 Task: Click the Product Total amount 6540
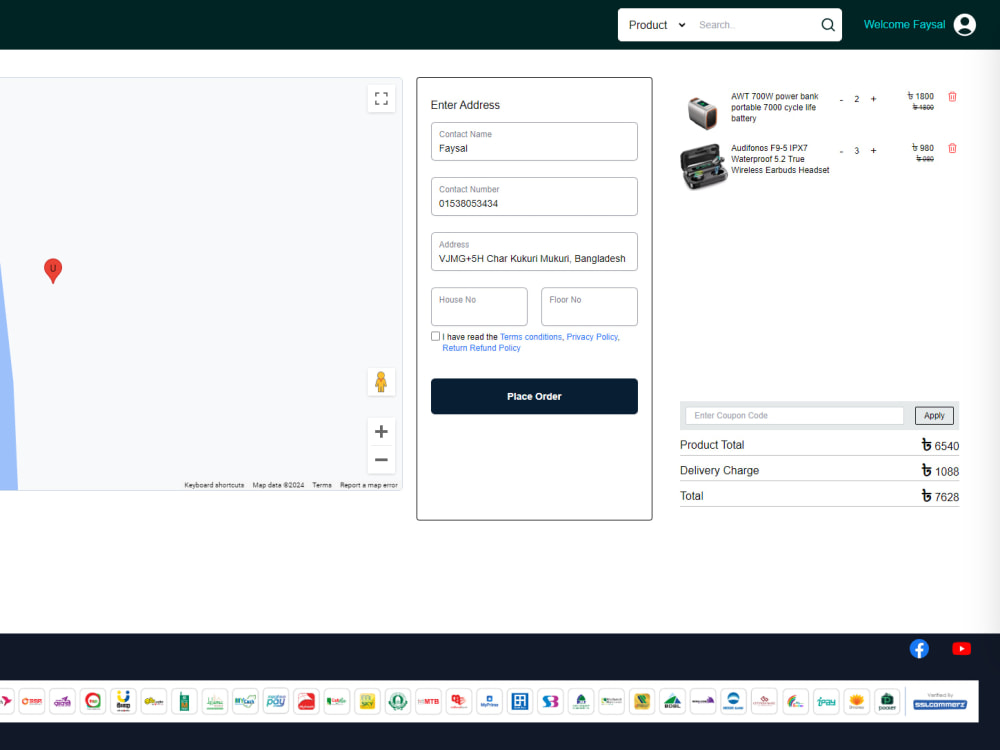pyautogui.click(x=940, y=446)
